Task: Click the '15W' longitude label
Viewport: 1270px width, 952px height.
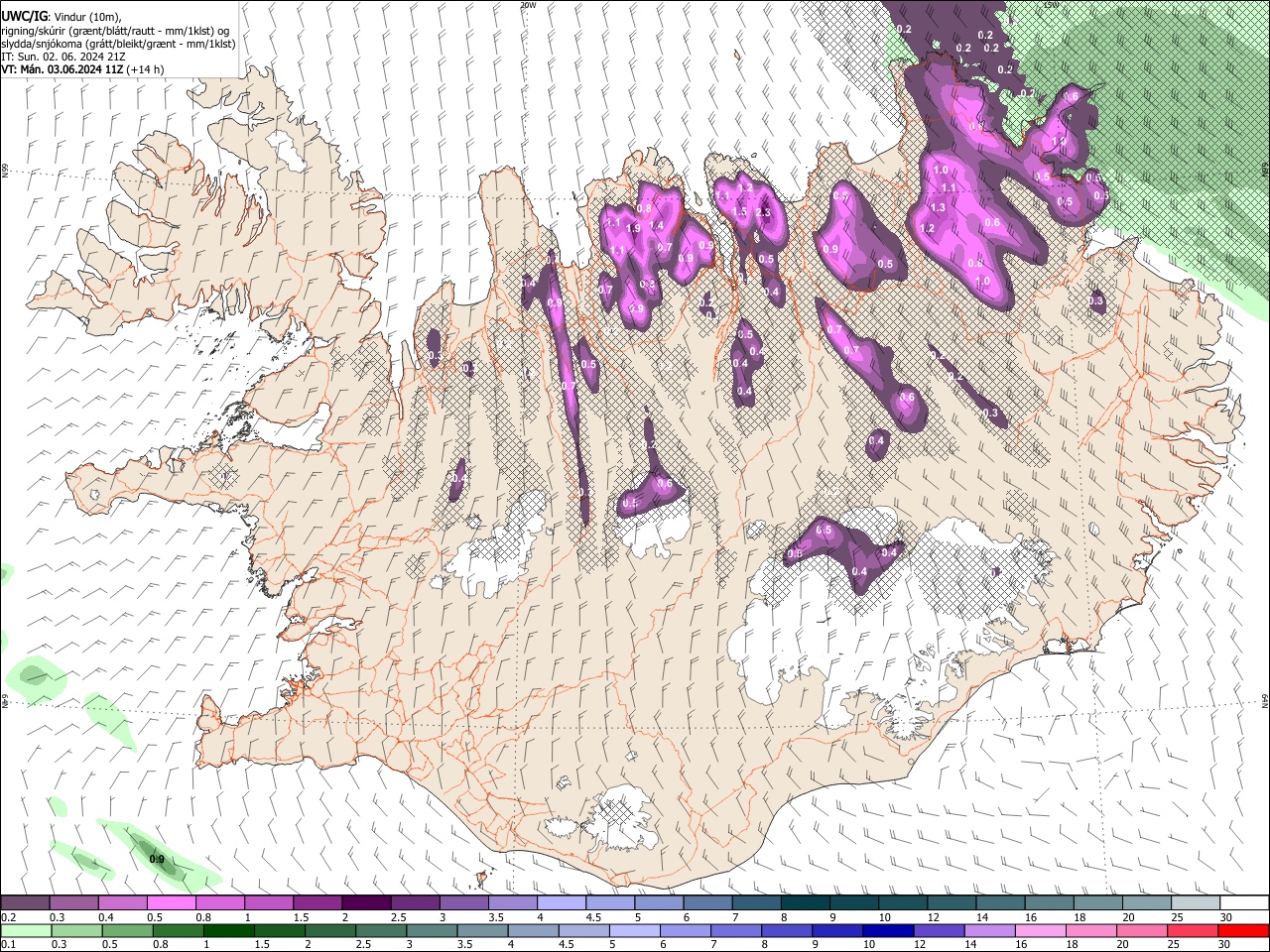Action: [x=1051, y=5]
